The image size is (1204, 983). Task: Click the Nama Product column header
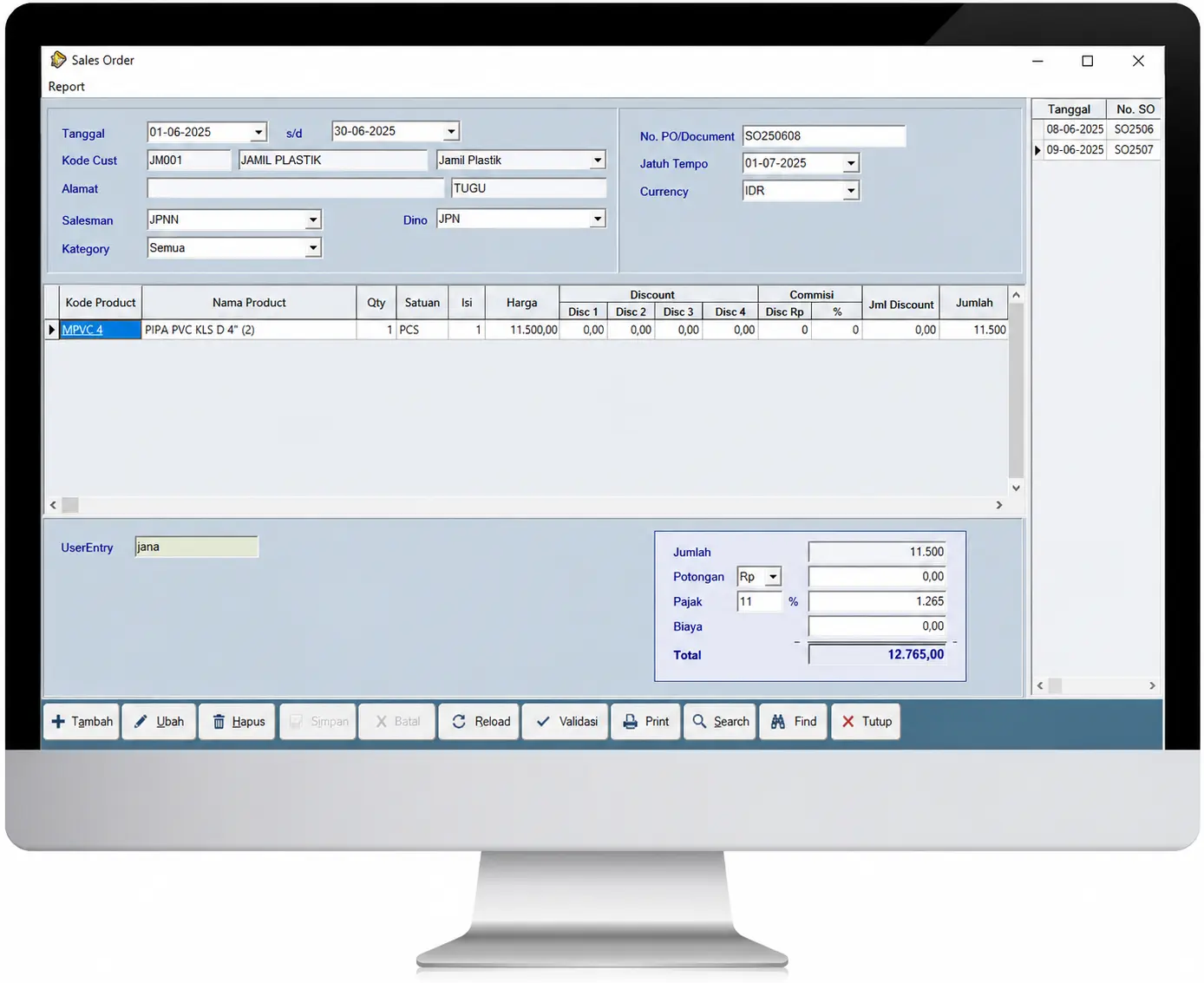pyautogui.click(x=249, y=303)
